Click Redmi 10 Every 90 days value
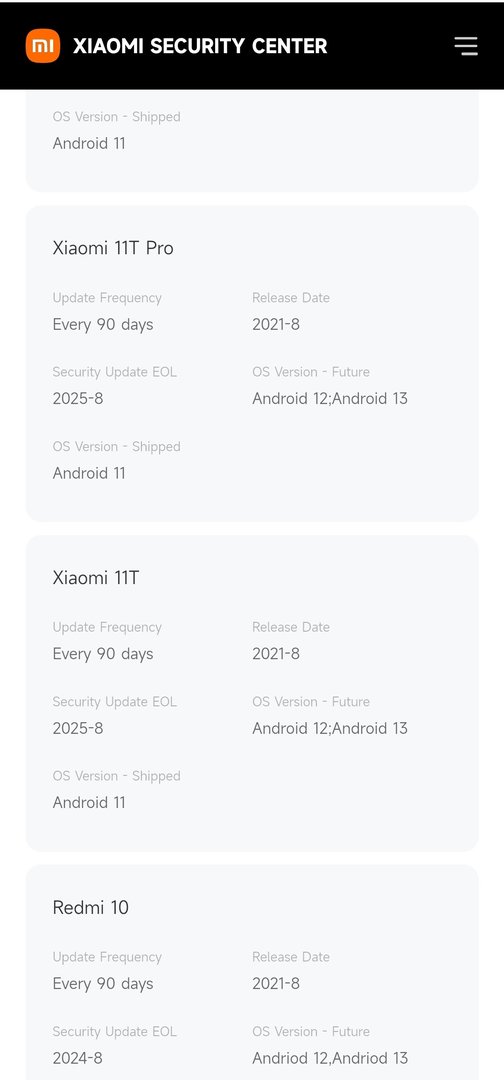This screenshot has width=504, height=1080. pyautogui.click(x=103, y=984)
